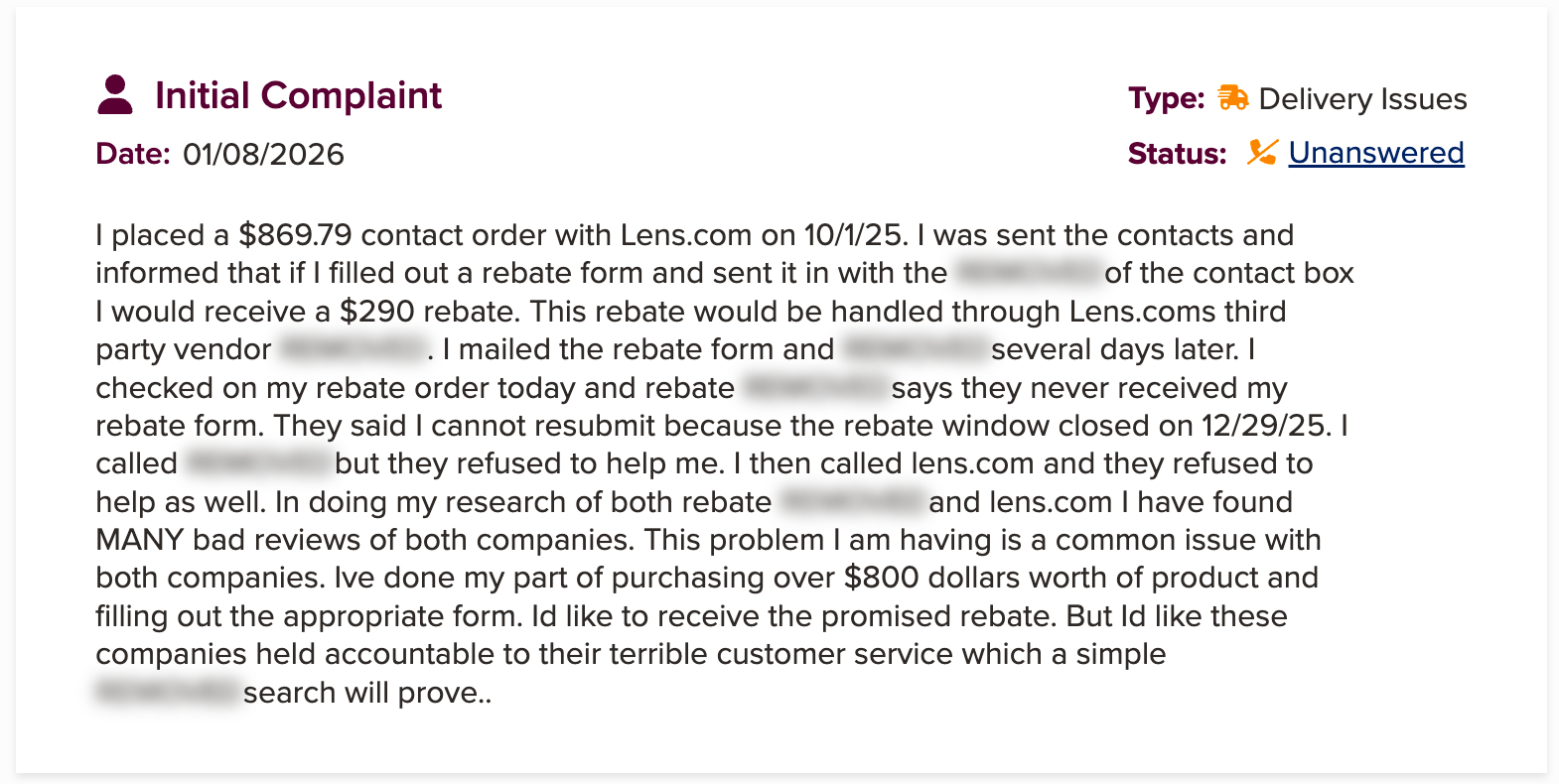Click the Date label
1559x784 pixels.
tap(133, 155)
